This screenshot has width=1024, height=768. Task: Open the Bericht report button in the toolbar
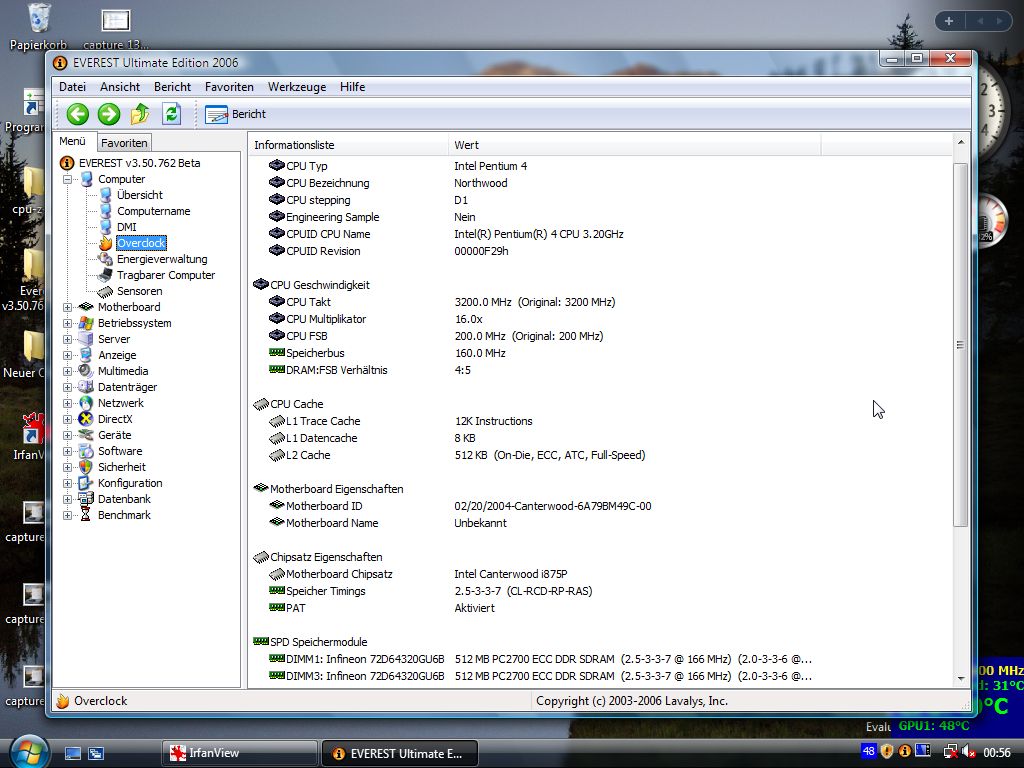point(235,114)
